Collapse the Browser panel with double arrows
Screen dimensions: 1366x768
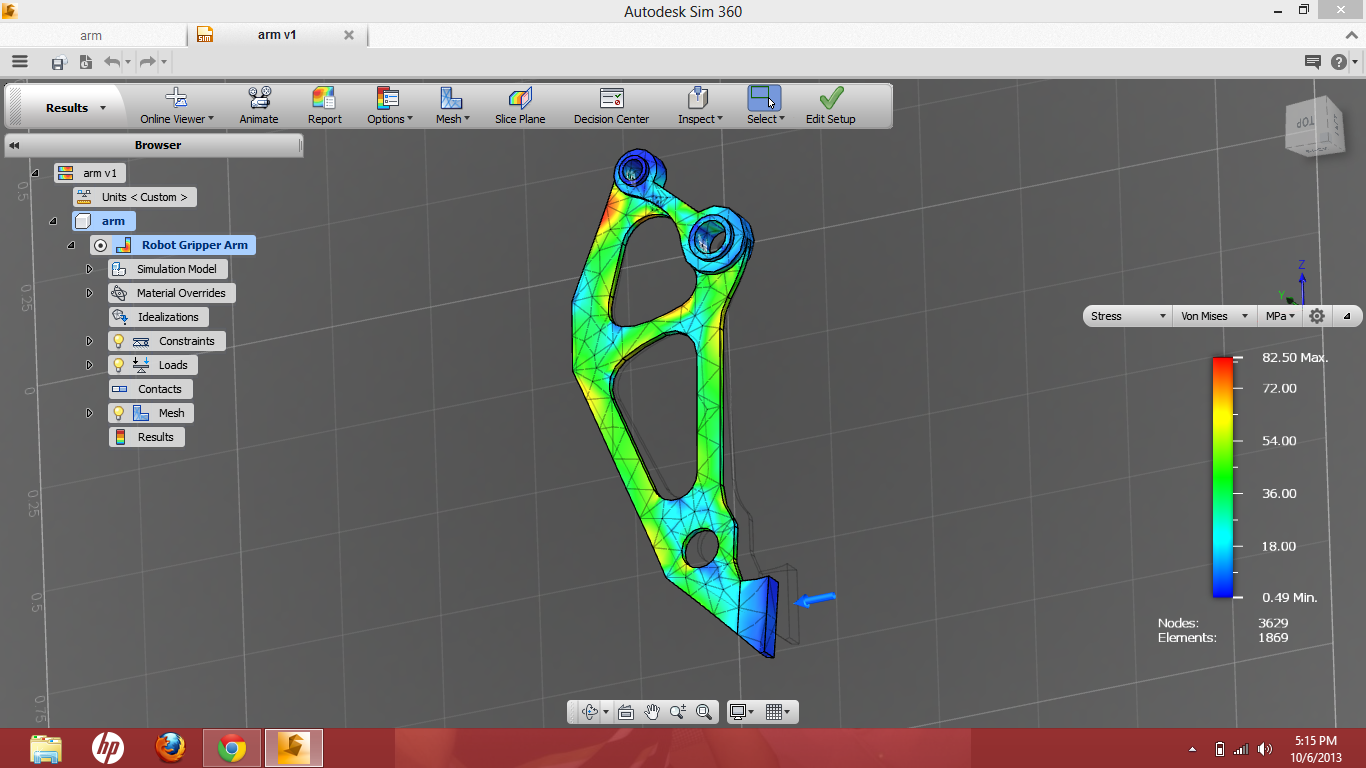click(14, 145)
